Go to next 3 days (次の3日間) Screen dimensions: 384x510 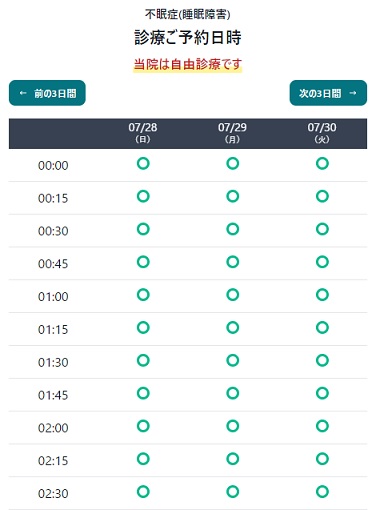point(328,93)
